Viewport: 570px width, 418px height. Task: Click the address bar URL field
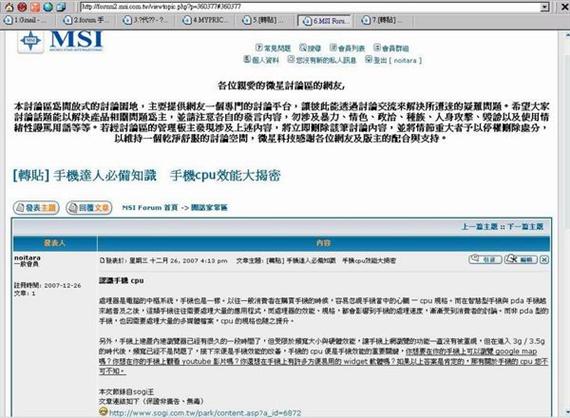point(310,7)
